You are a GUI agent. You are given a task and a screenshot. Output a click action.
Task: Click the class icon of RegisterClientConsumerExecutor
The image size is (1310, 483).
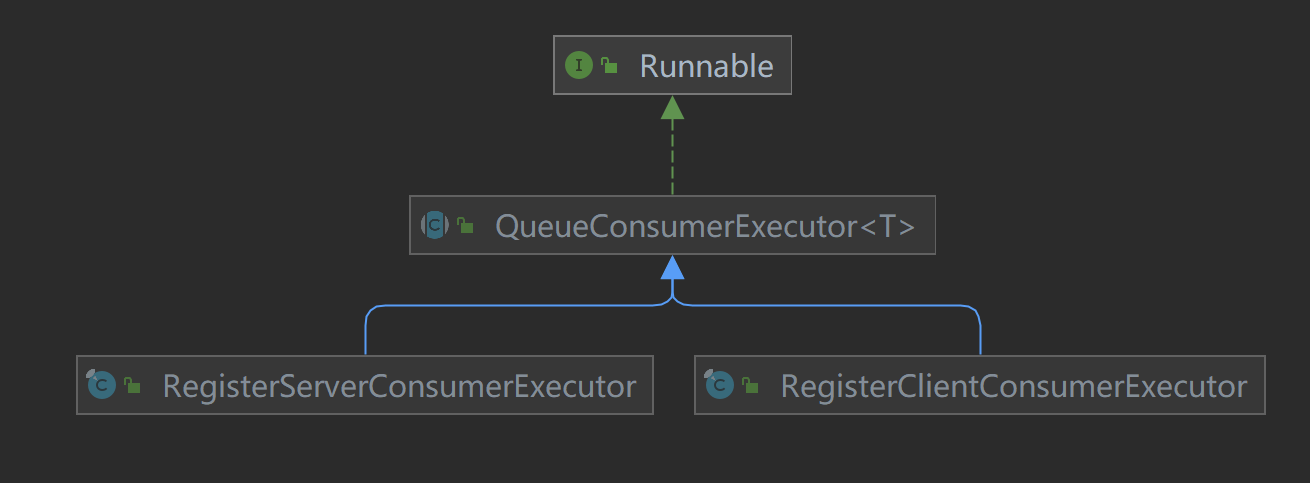pos(719,385)
